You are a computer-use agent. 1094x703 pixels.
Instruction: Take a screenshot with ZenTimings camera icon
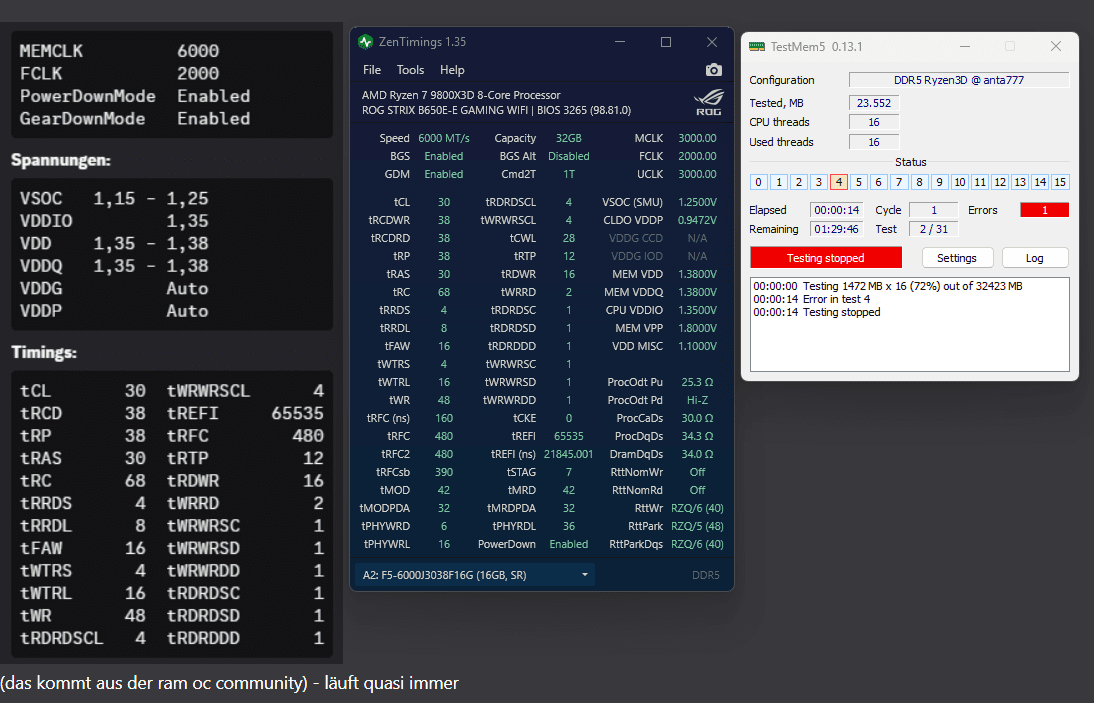pyautogui.click(x=713, y=70)
